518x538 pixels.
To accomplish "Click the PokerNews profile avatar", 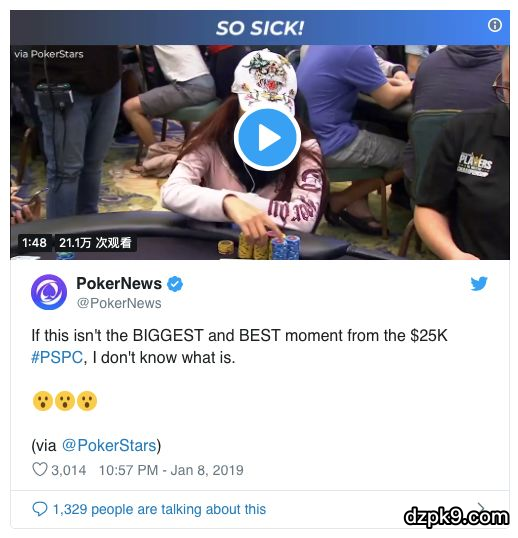I will 49,292.
